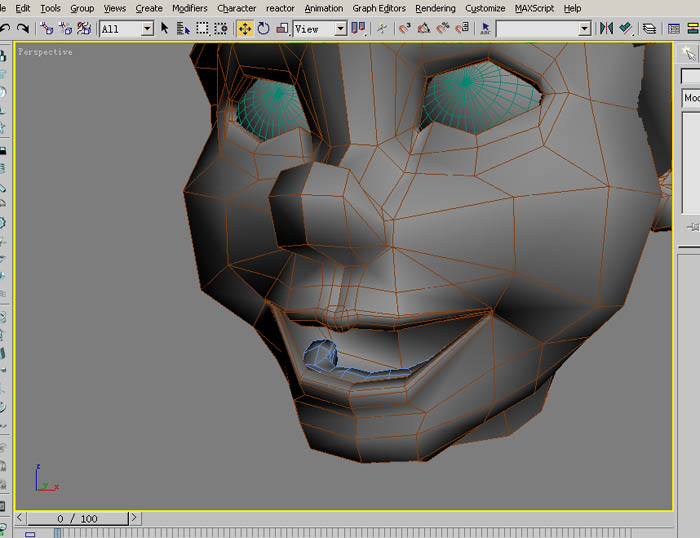Open the Edit menu
The width and height of the screenshot is (700, 538).
point(23,8)
